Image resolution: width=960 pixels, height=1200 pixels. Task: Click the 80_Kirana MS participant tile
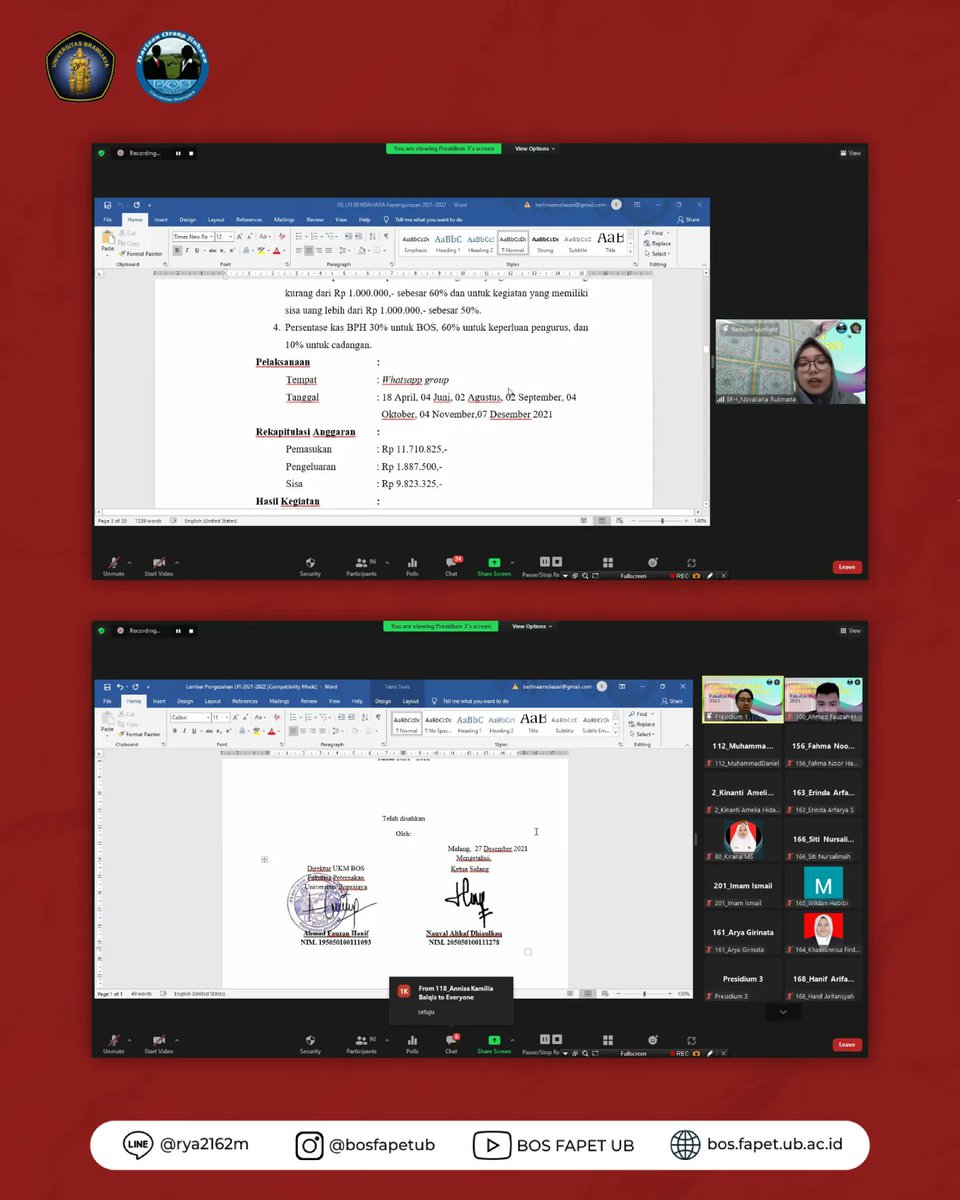(x=742, y=838)
